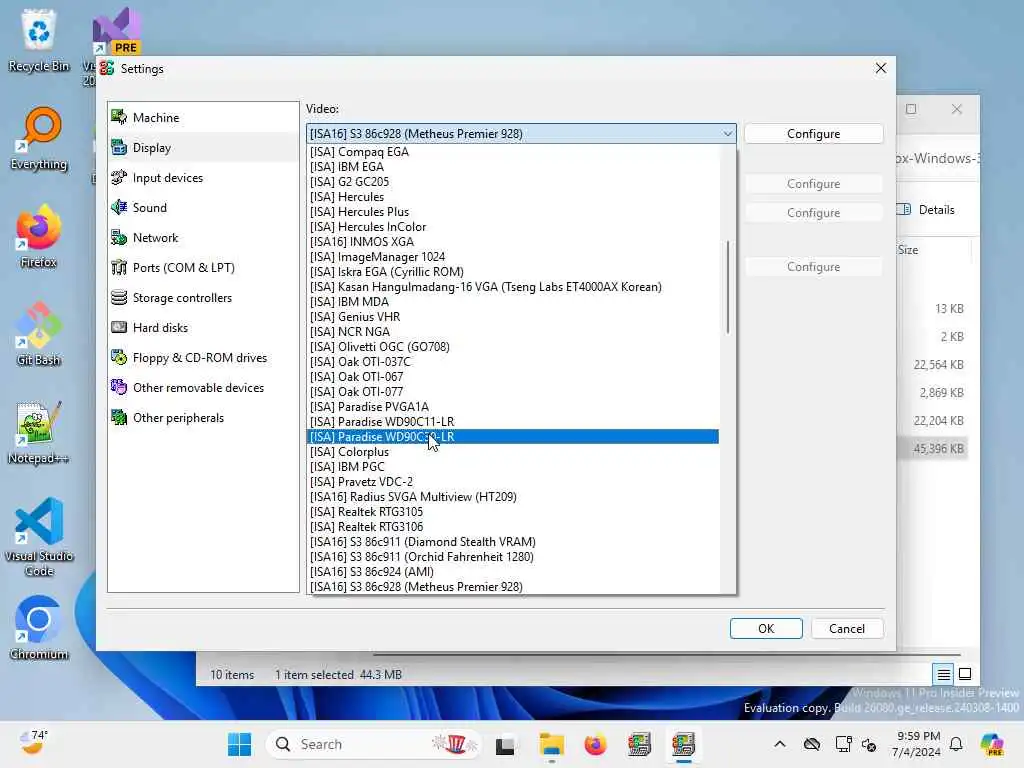The width and height of the screenshot is (1024, 768).
Task: Open the notification bell in tray
Action: 956,744
